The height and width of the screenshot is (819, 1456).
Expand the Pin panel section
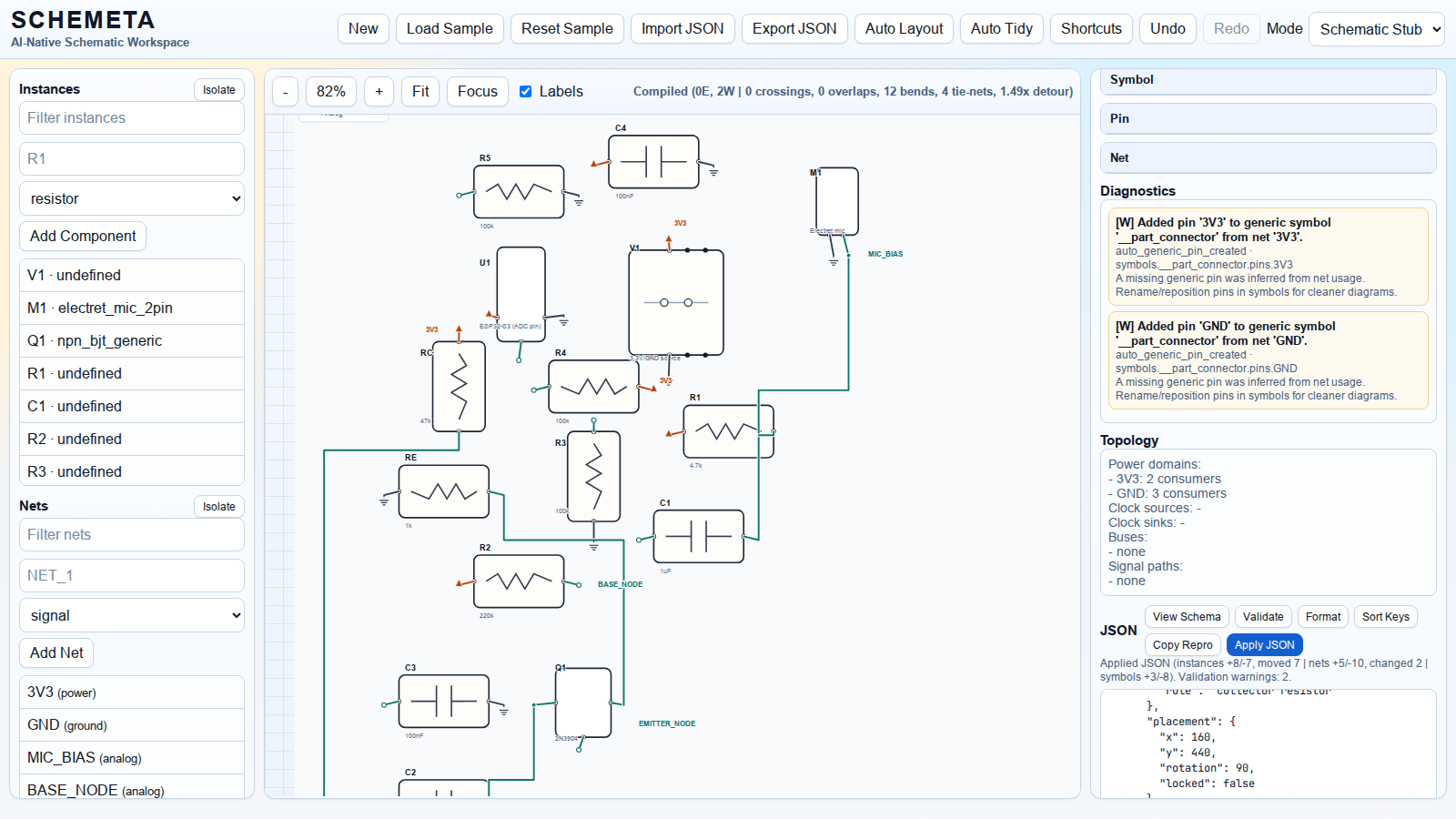point(1268,119)
